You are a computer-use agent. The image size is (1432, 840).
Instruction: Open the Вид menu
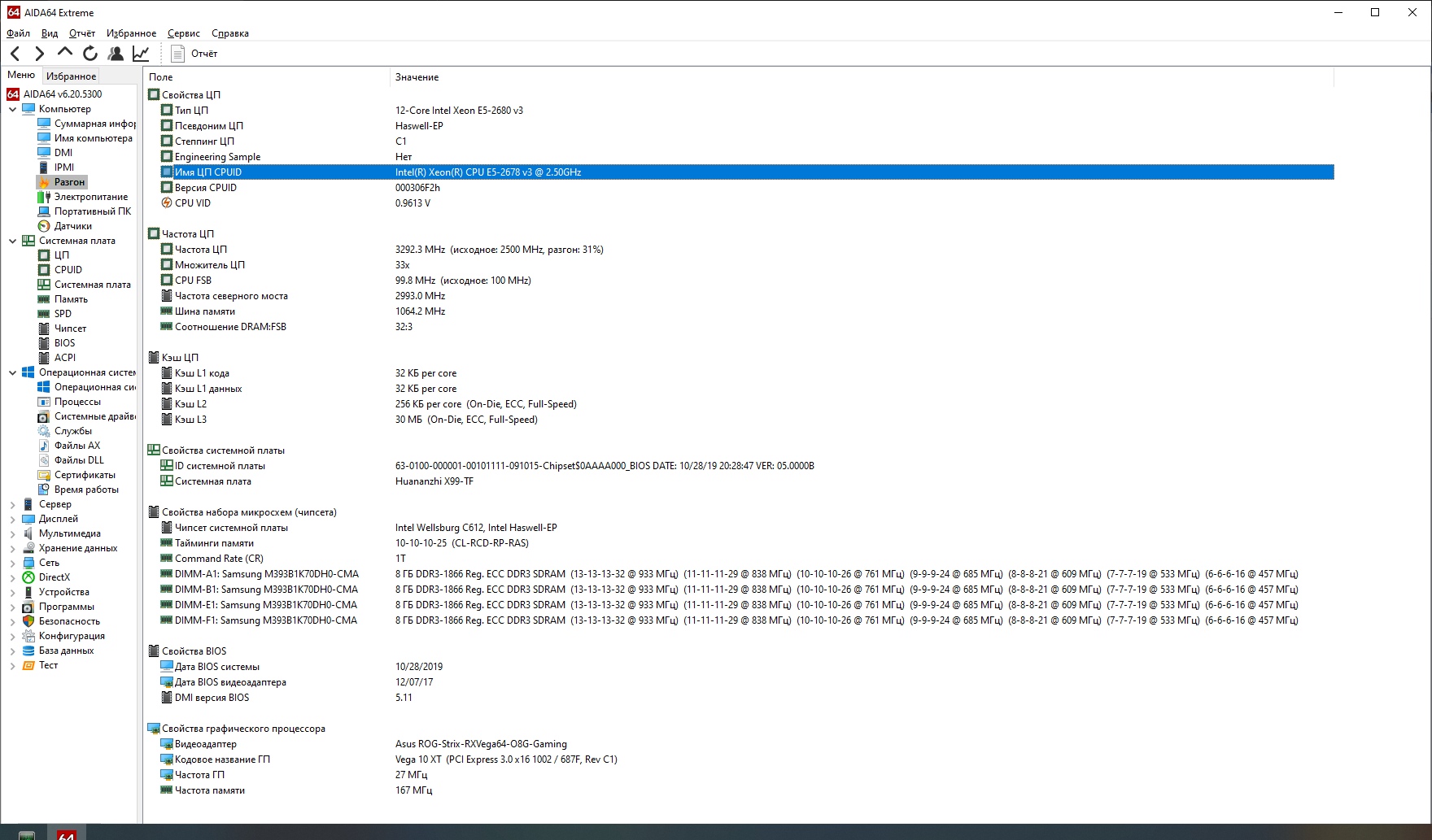[x=50, y=33]
